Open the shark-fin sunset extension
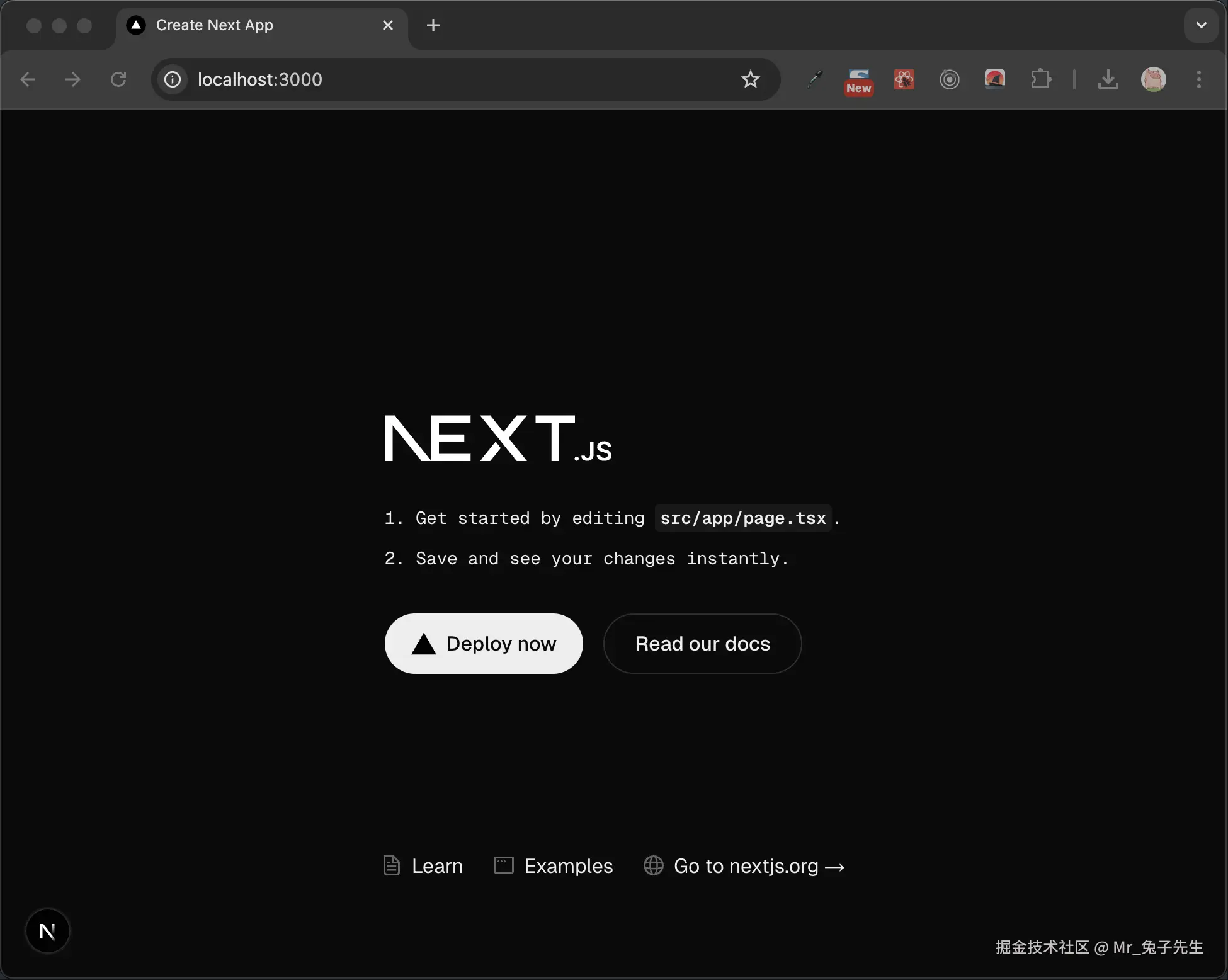Viewport: 1228px width, 980px height. point(995,79)
